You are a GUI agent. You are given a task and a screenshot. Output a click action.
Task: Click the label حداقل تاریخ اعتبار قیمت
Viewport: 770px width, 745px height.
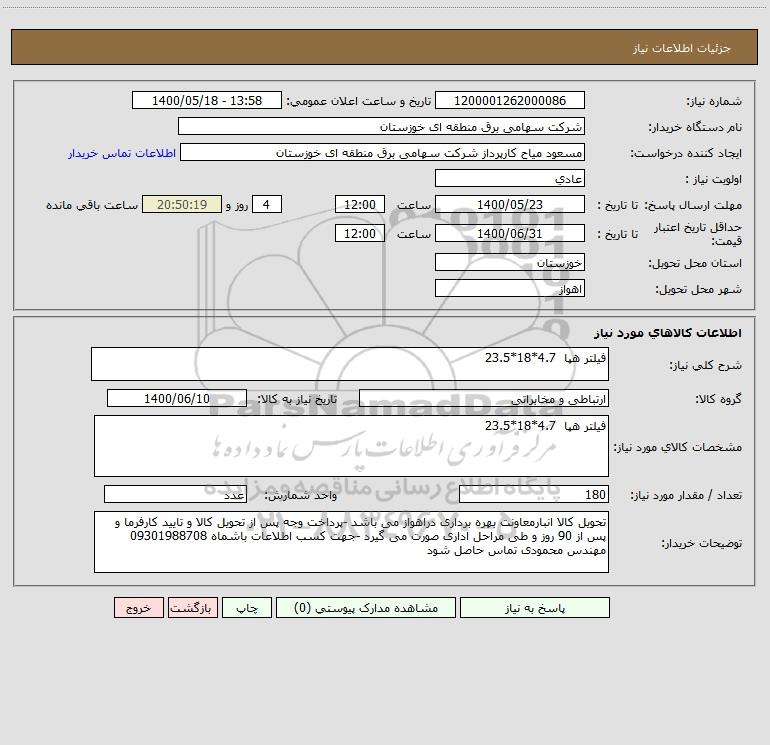click(x=697, y=234)
